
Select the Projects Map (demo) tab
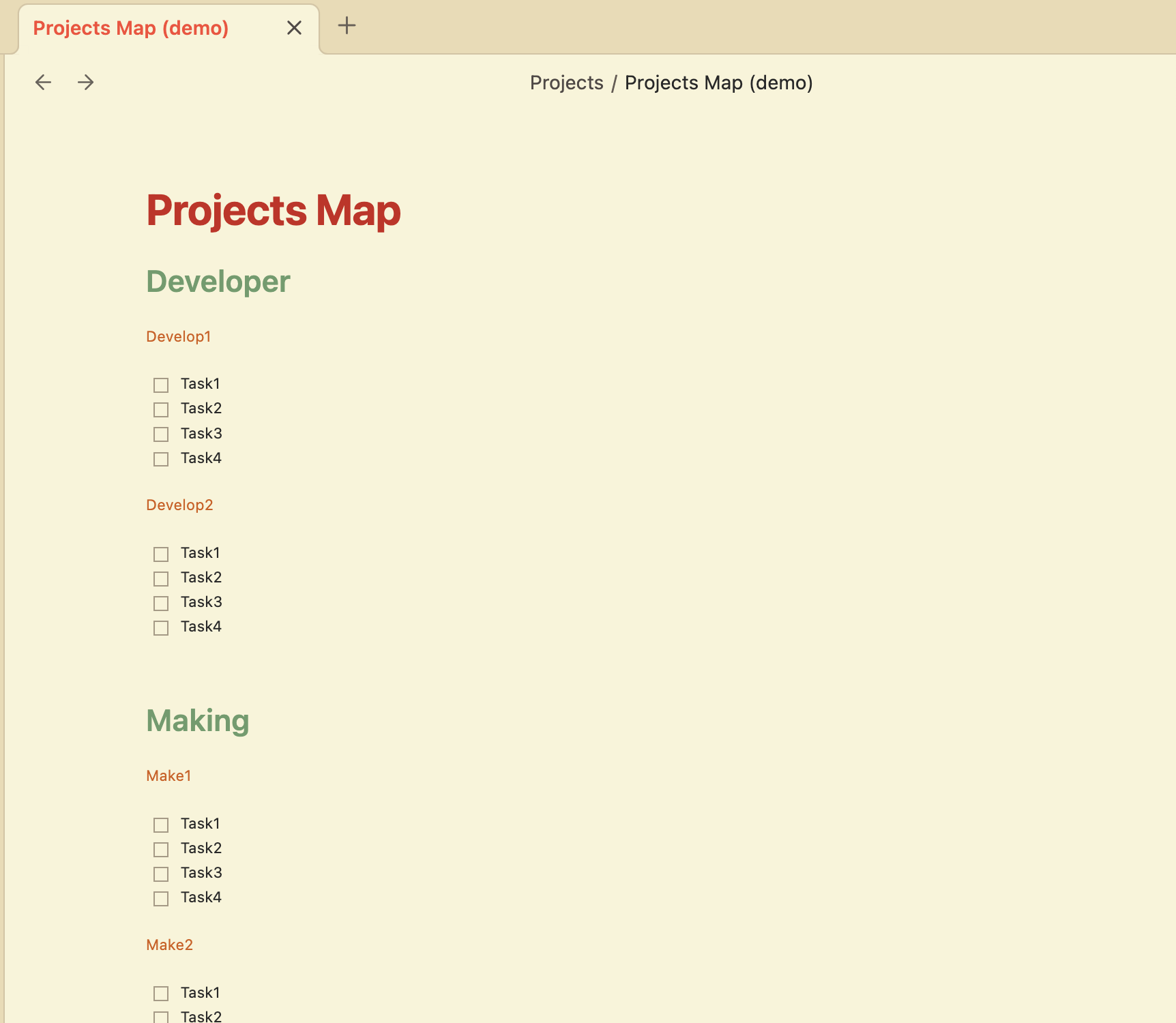(x=168, y=29)
